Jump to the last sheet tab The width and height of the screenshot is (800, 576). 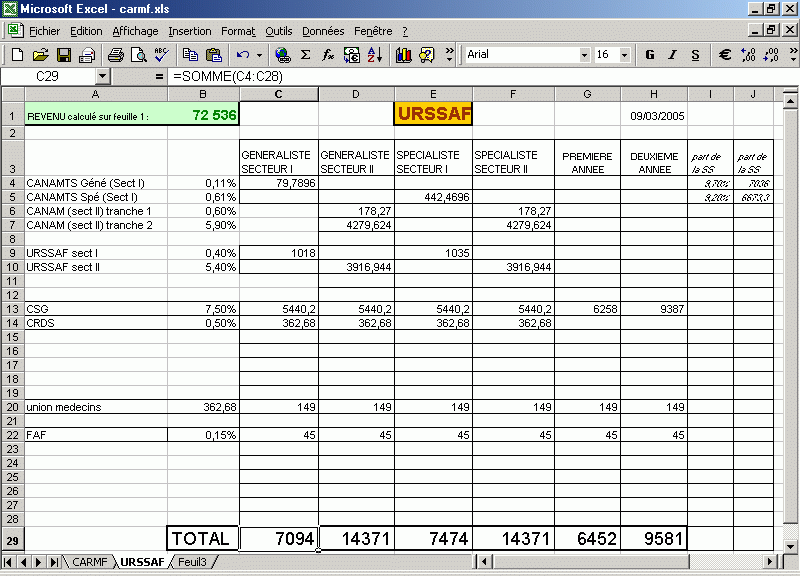(x=53, y=562)
